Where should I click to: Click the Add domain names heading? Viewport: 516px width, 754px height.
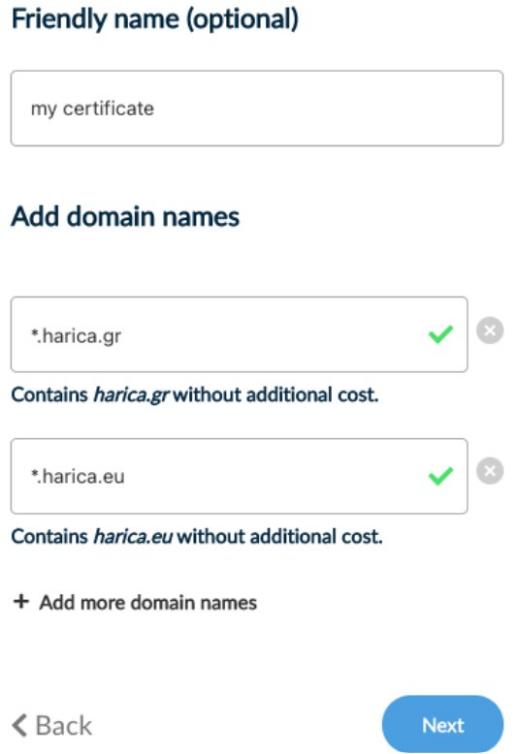[125, 216]
